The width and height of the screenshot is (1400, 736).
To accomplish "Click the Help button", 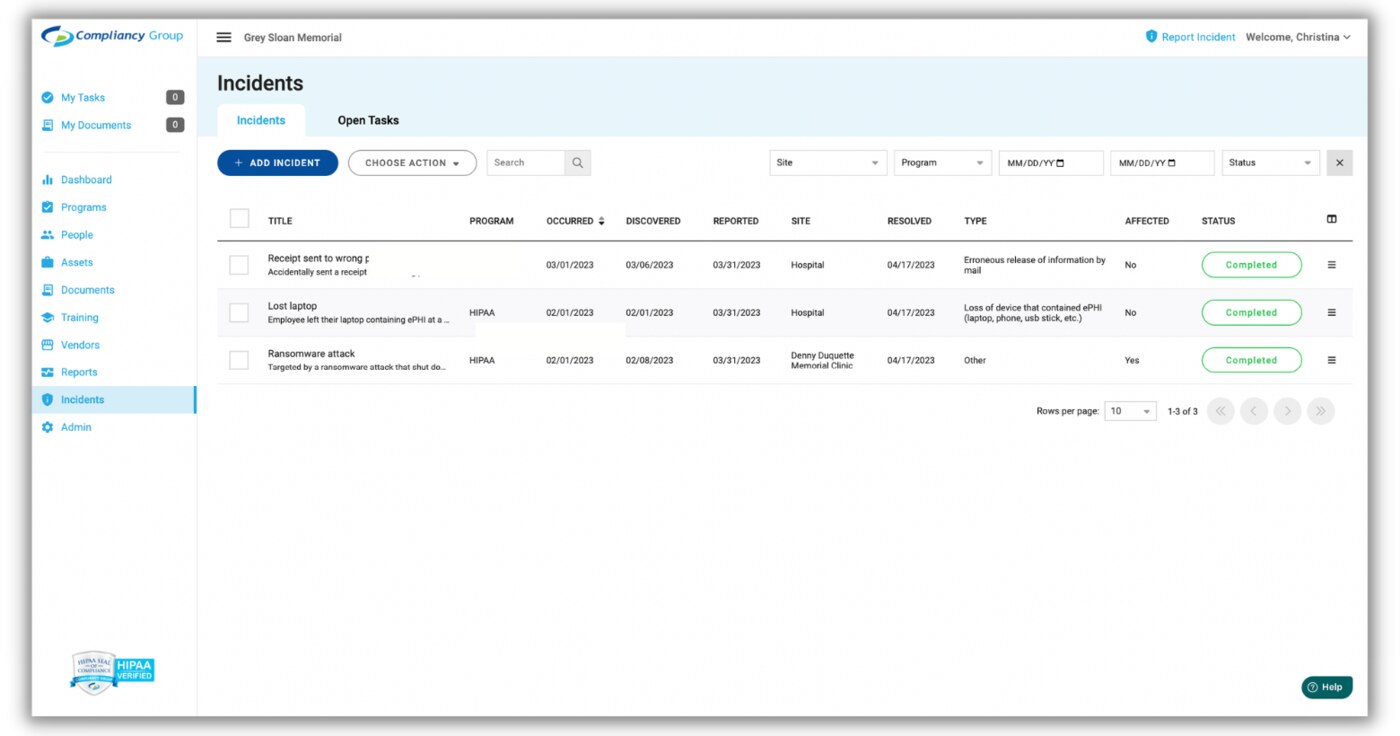I will [1327, 687].
